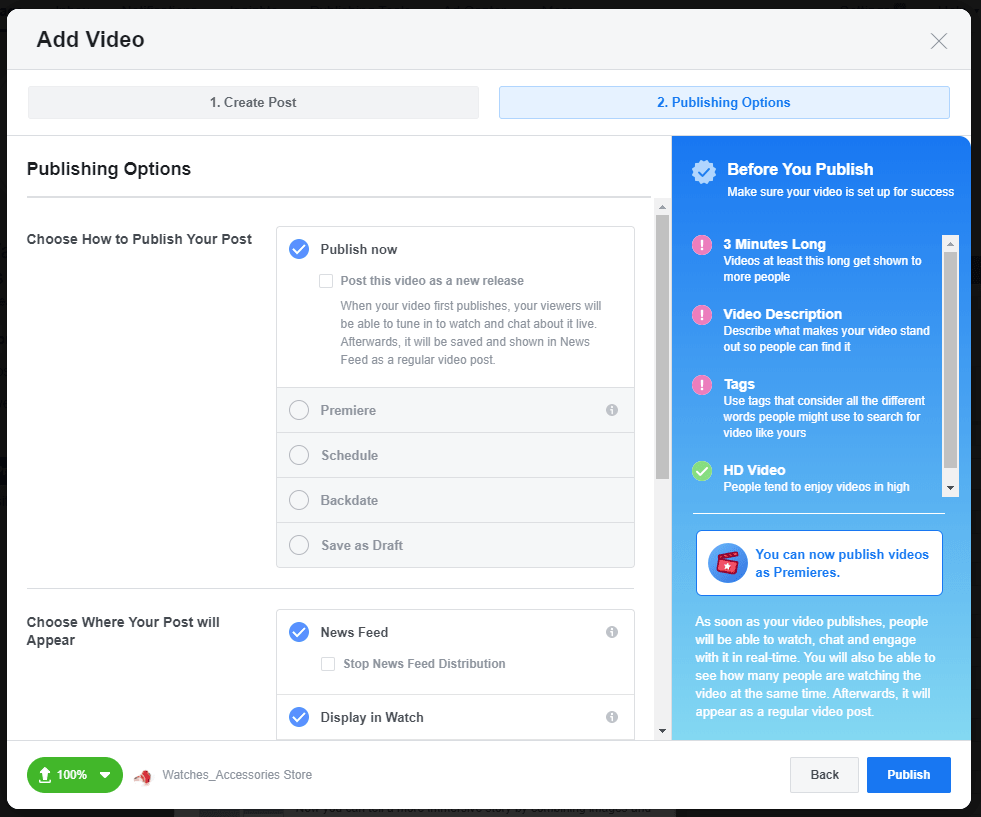Click the Tags warning icon
The height and width of the screenshot is (817, 981).
(702, 385)
